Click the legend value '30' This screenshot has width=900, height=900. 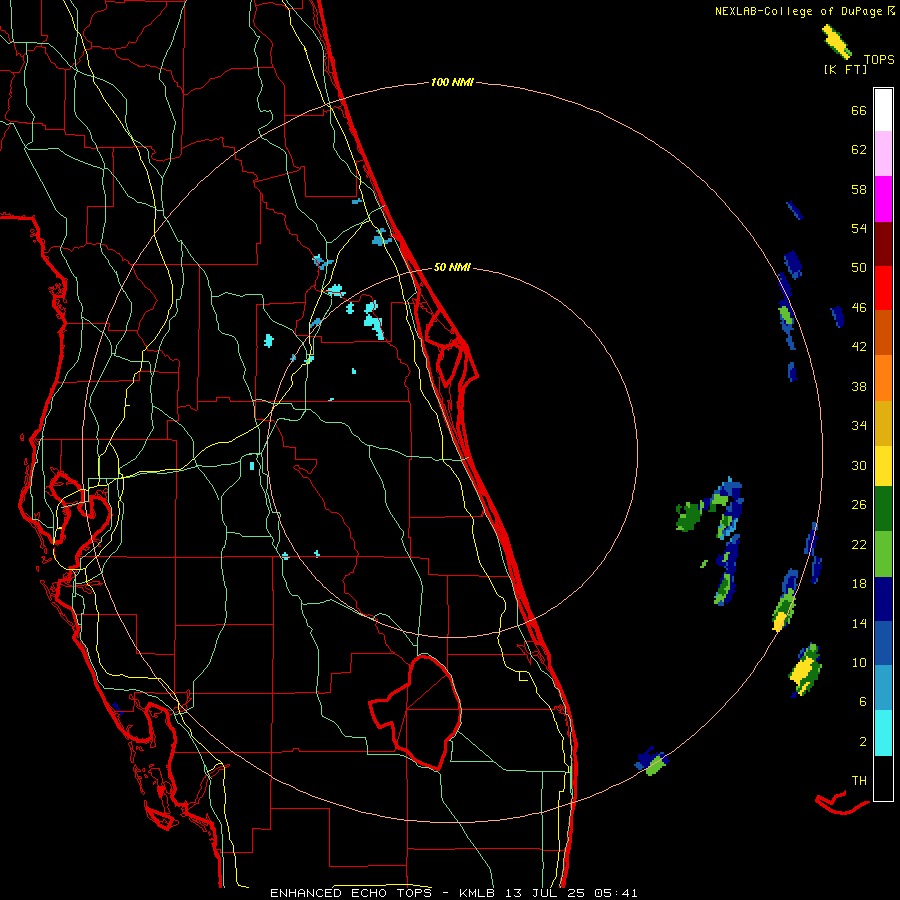tap(859, 465)
